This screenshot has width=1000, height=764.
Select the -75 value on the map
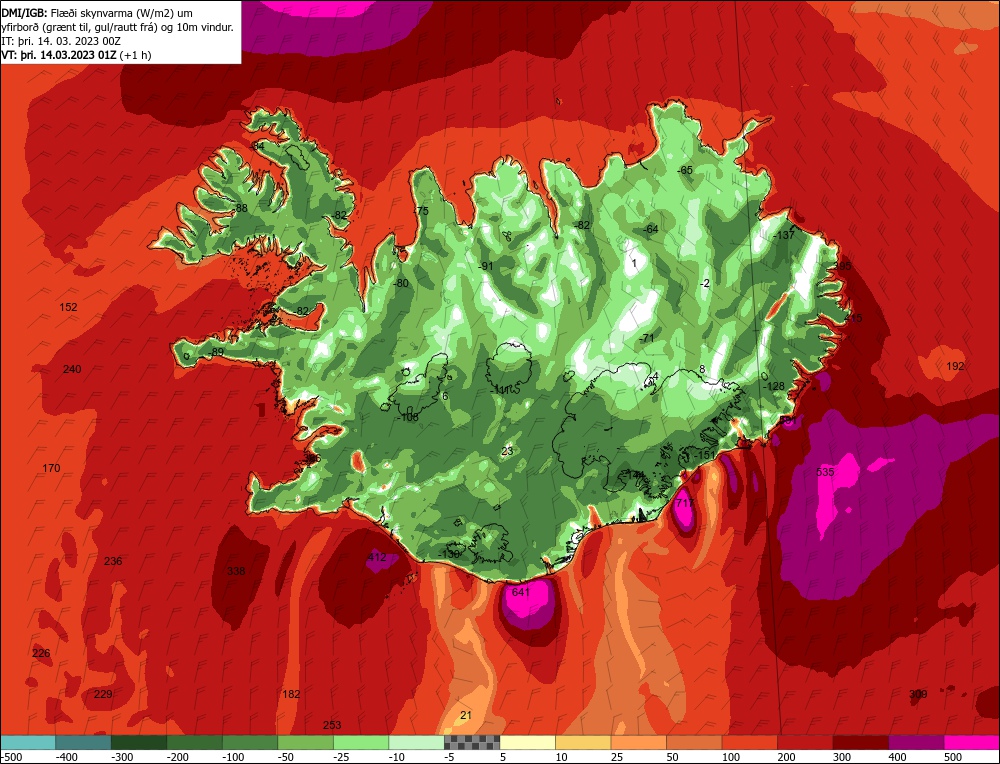(421, 211)
